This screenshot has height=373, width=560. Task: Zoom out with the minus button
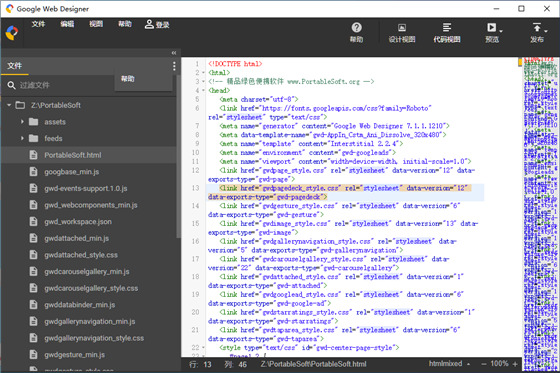point(484,364)
